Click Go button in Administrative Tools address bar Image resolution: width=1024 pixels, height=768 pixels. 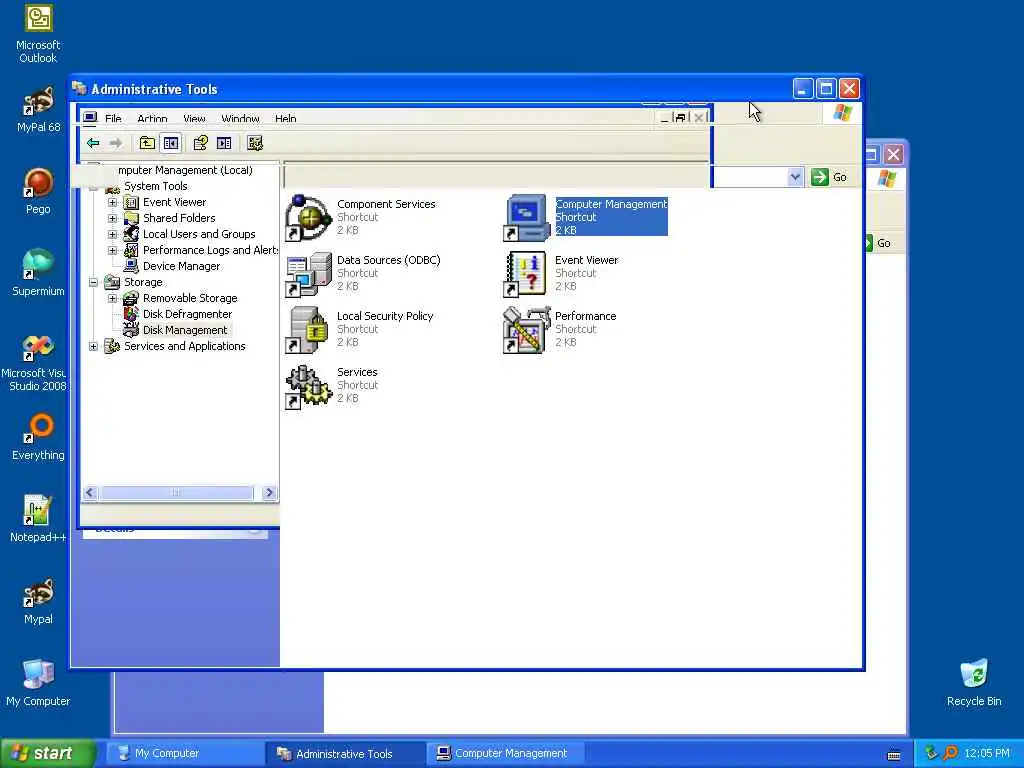coord(829,177)
